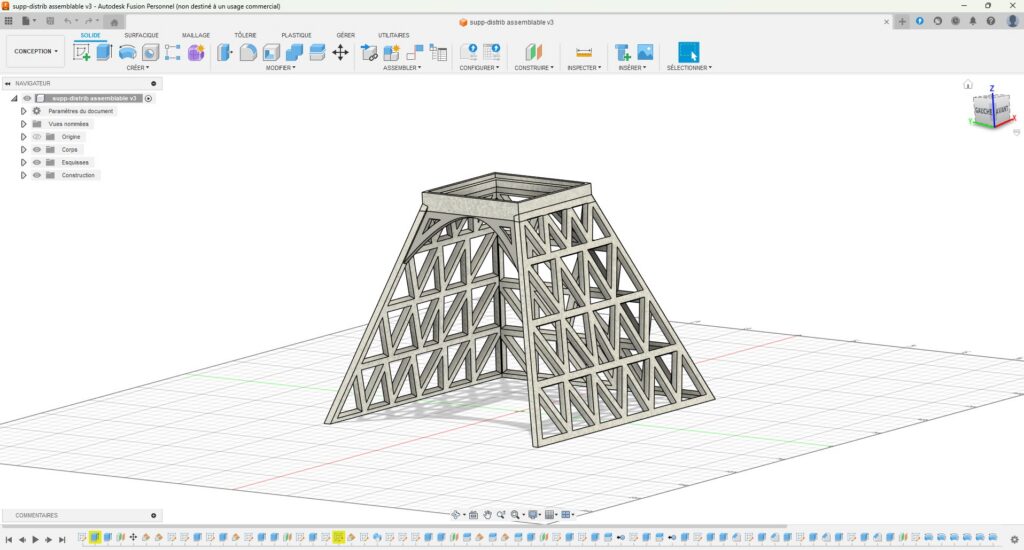Image resolution: width=1024 pixels, height=550 pixels.
Task: Click the Insert image icon
Action: click(x=645, y=52)
